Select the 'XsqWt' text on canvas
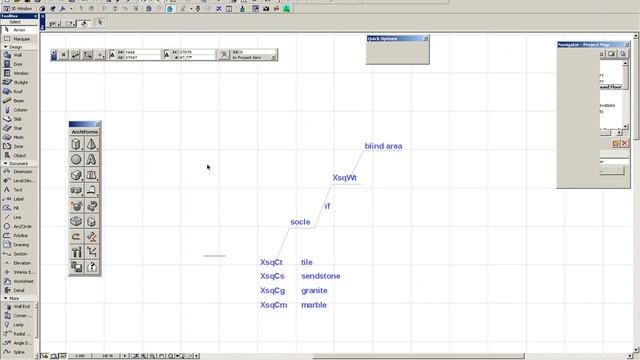 pyautogui.click(x=344, y=178)
